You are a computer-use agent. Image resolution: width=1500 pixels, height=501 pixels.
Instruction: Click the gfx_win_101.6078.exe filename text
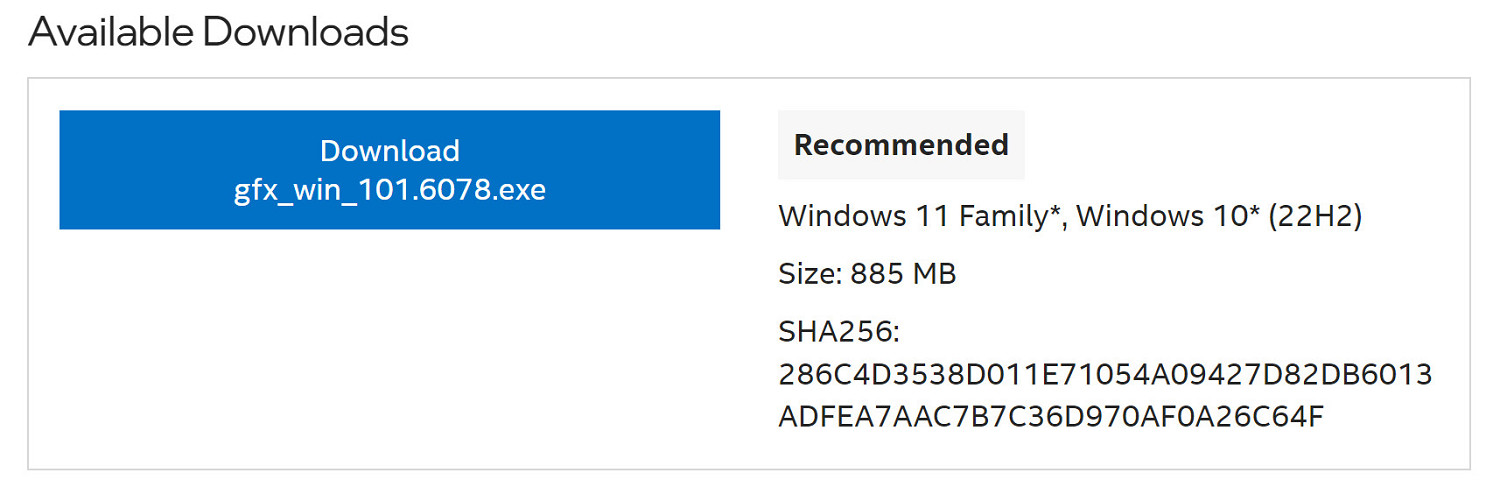tap(389, 190)
